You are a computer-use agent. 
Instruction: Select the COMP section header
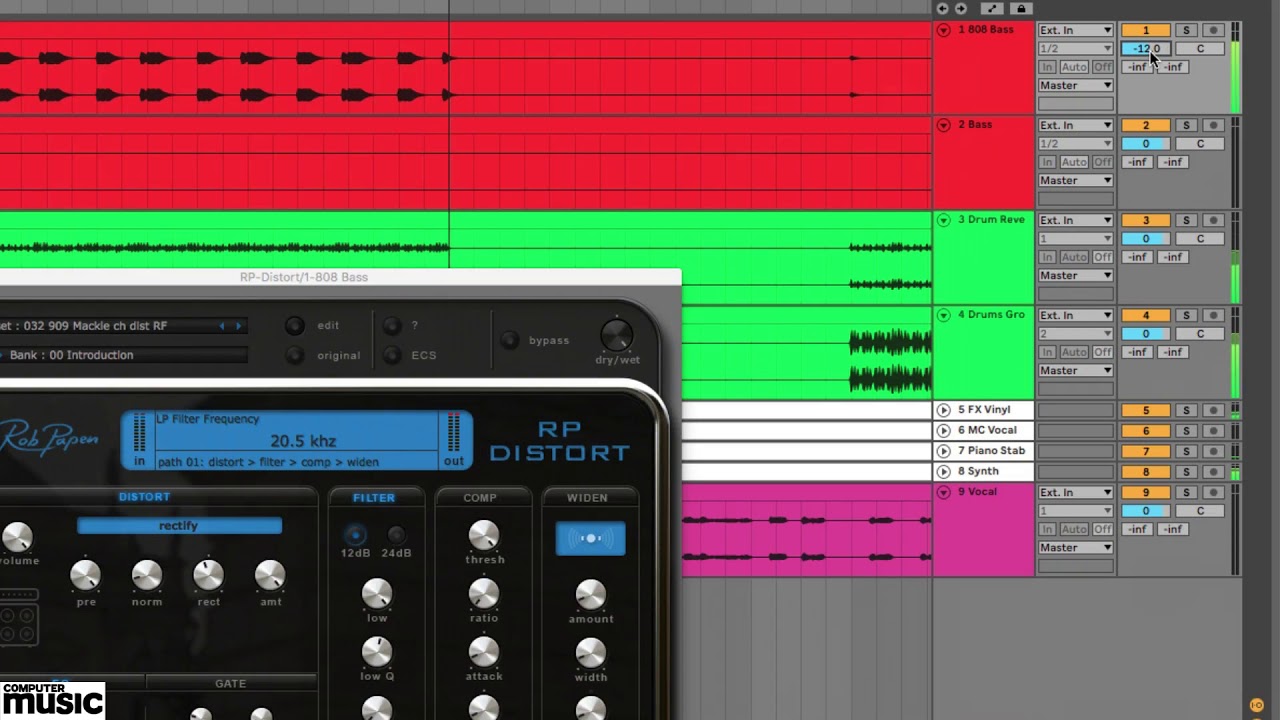480,497
